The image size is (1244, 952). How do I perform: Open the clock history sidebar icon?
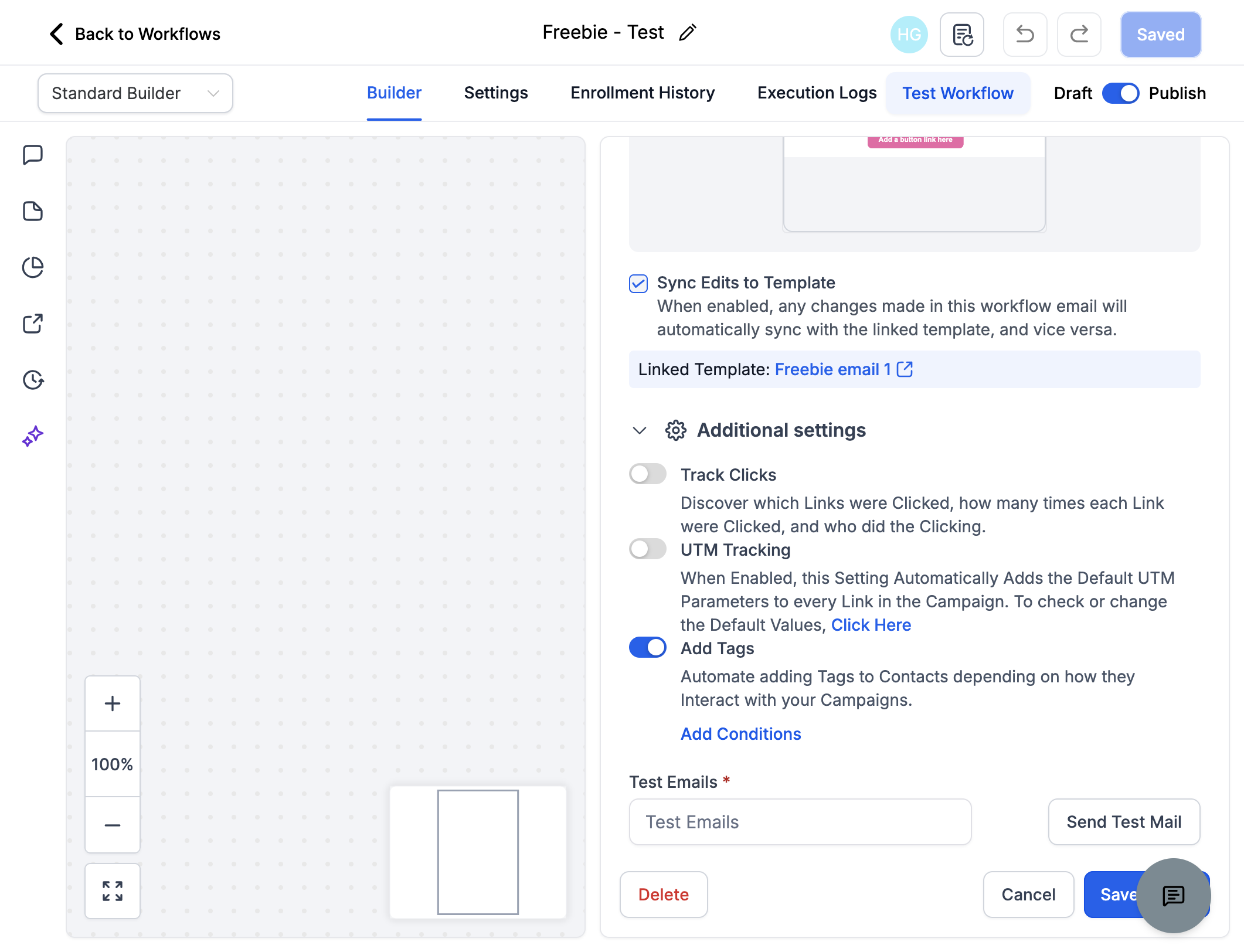point(33,380)
